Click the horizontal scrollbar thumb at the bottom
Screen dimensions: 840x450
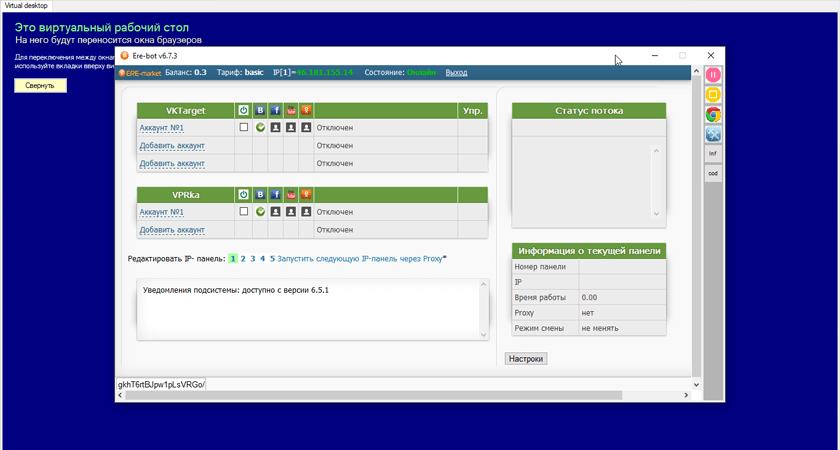tap(374, 395)
